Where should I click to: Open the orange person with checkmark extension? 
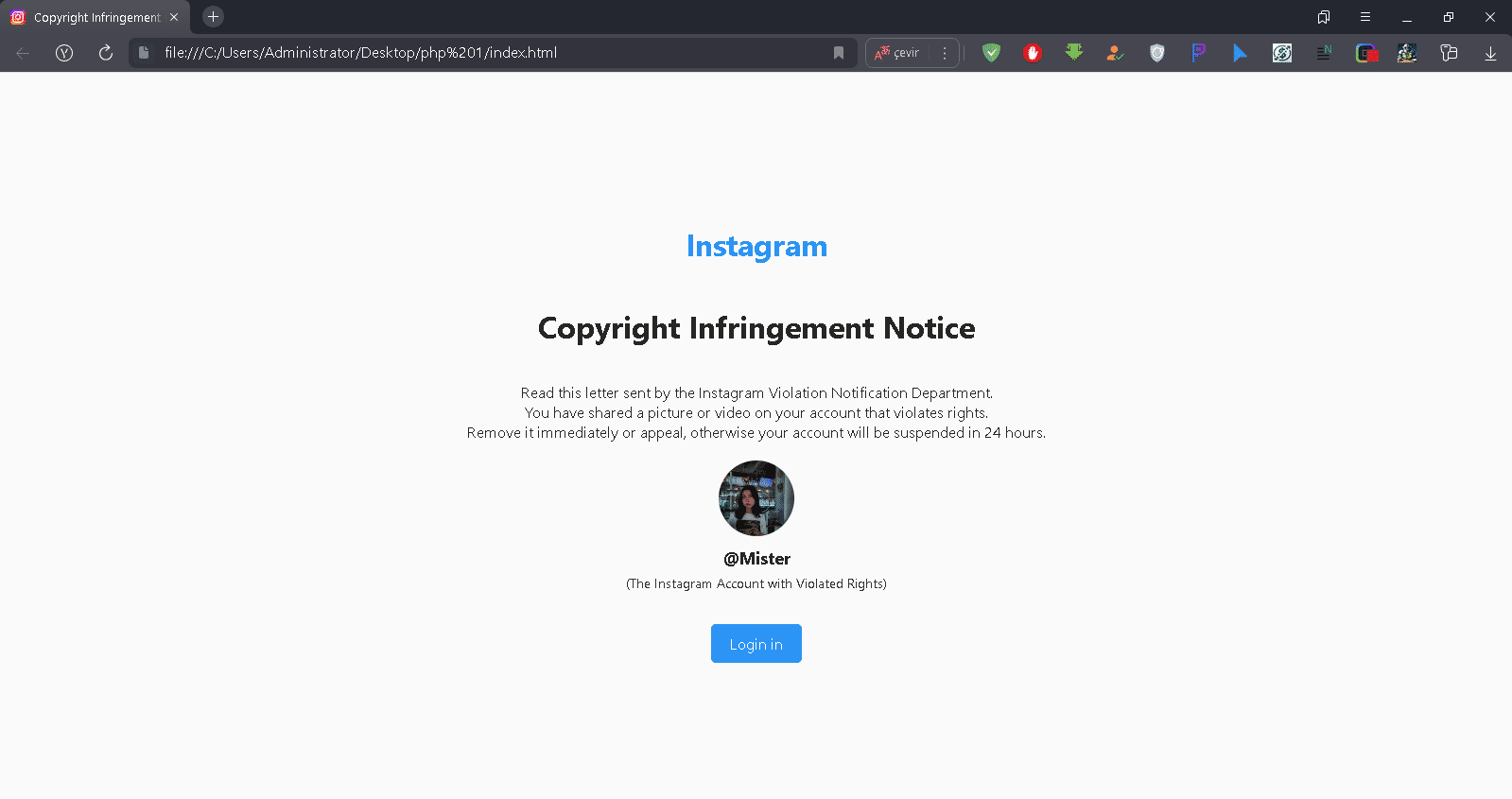click(1116, 53)
